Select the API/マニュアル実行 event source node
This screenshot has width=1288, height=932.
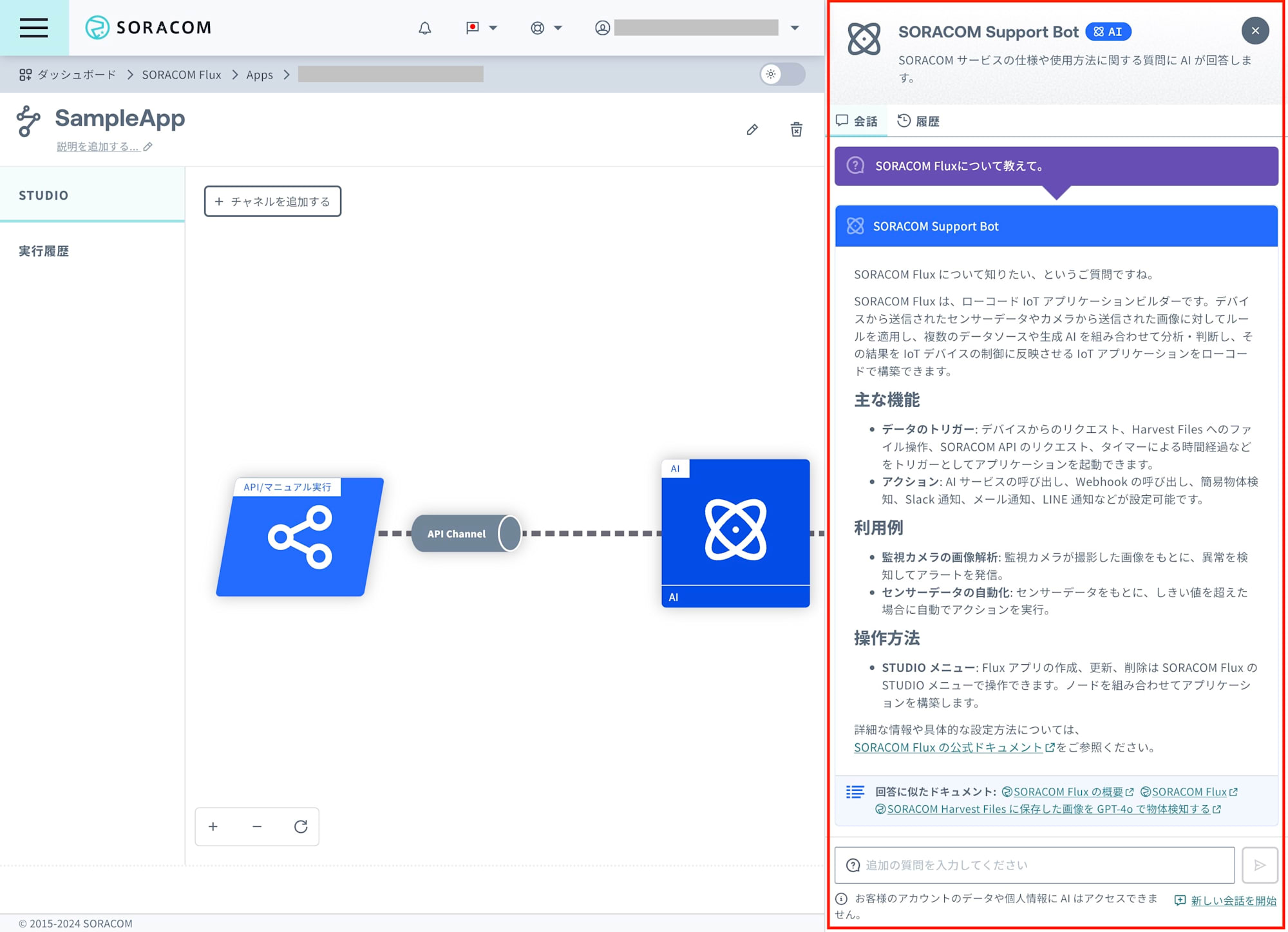pos(300,537)
